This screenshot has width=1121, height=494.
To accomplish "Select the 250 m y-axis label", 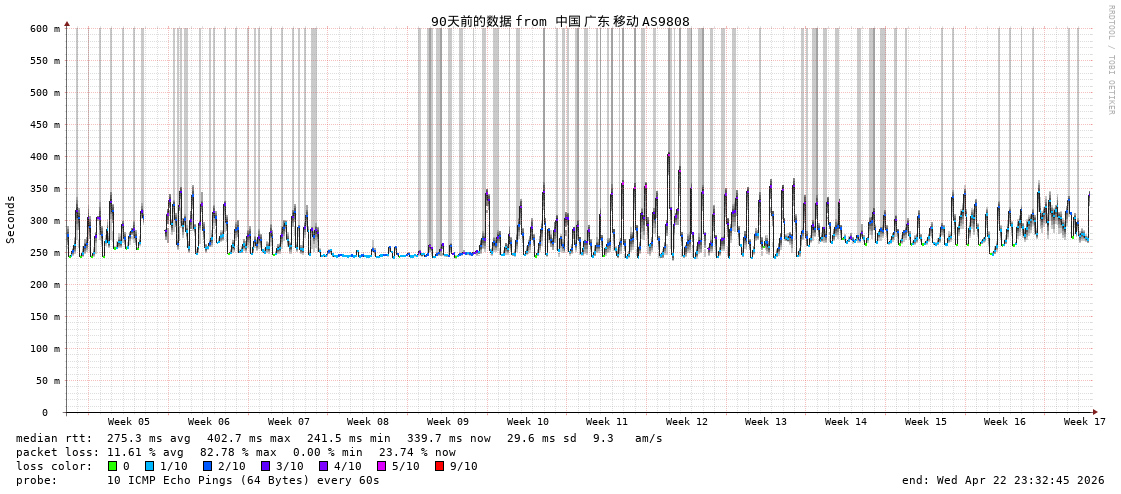I will (45, 253).
